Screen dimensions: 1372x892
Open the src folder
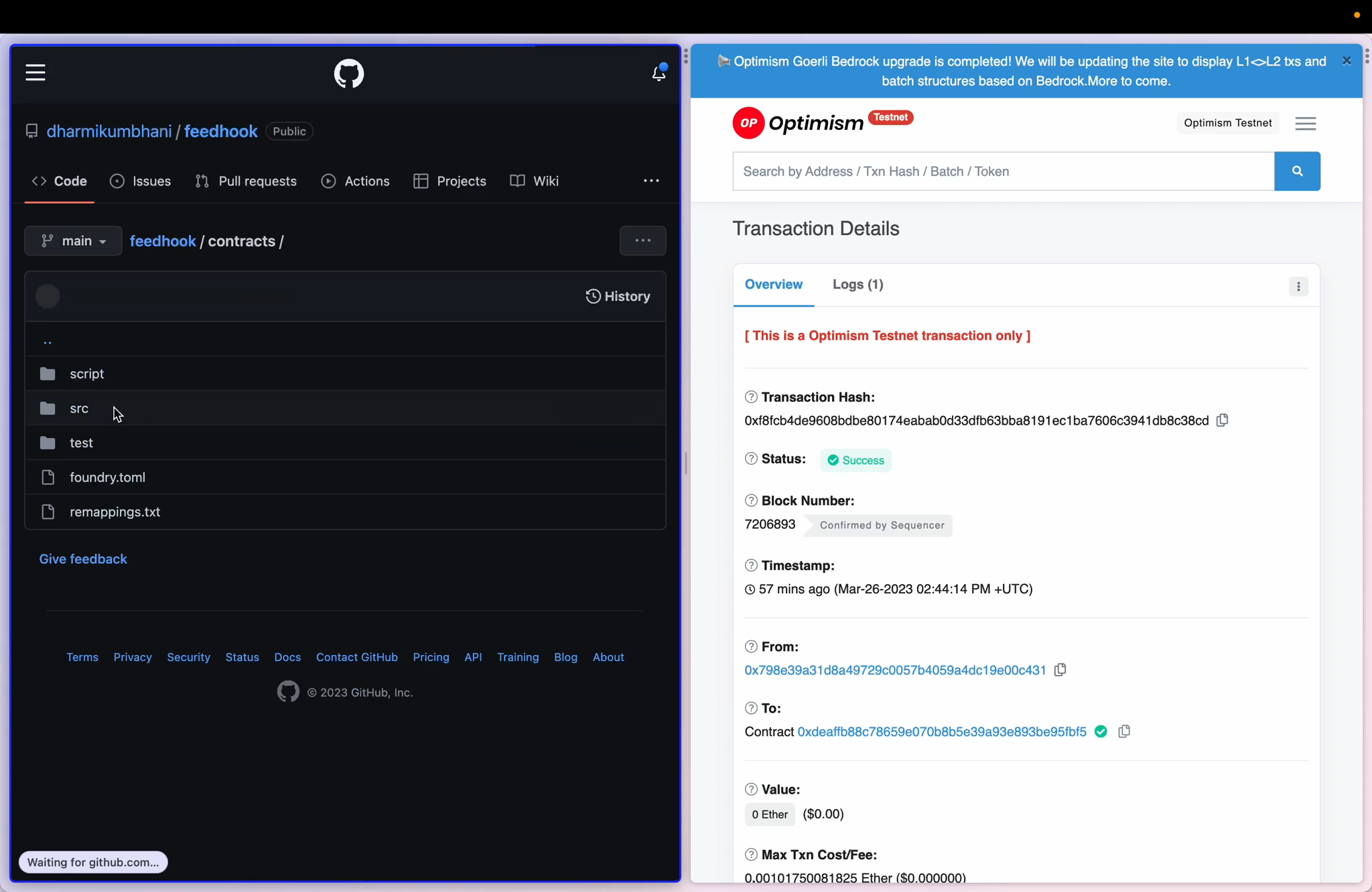click(x=79, y=408)
